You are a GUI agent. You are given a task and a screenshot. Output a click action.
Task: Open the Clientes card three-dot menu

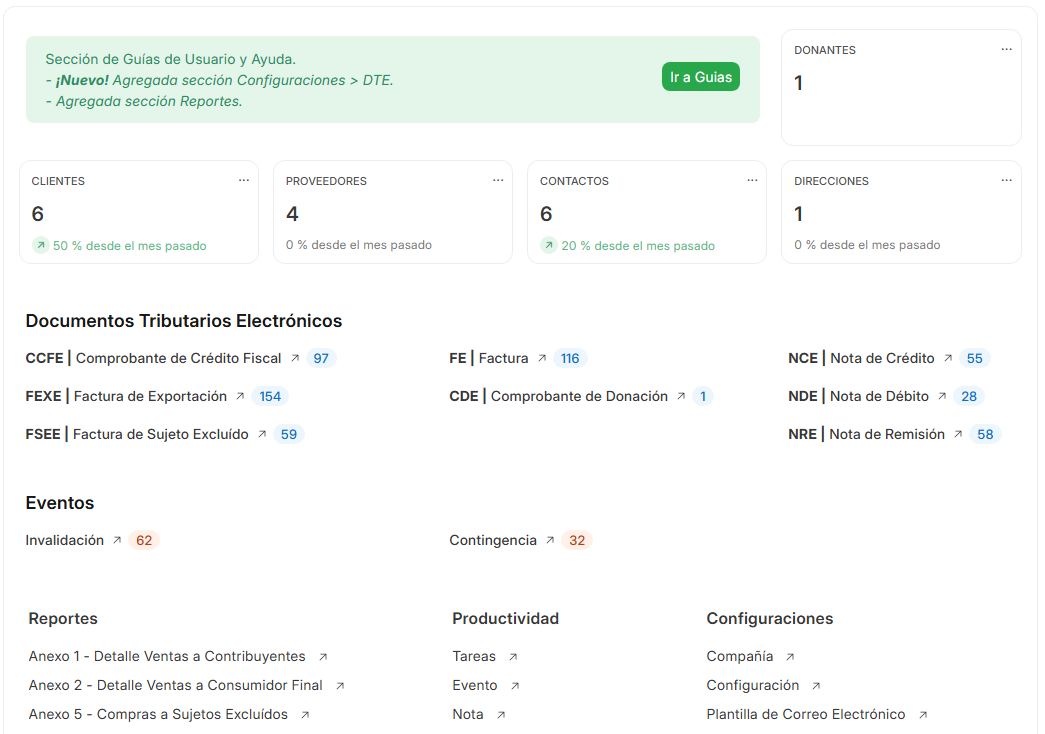(244, 180)
